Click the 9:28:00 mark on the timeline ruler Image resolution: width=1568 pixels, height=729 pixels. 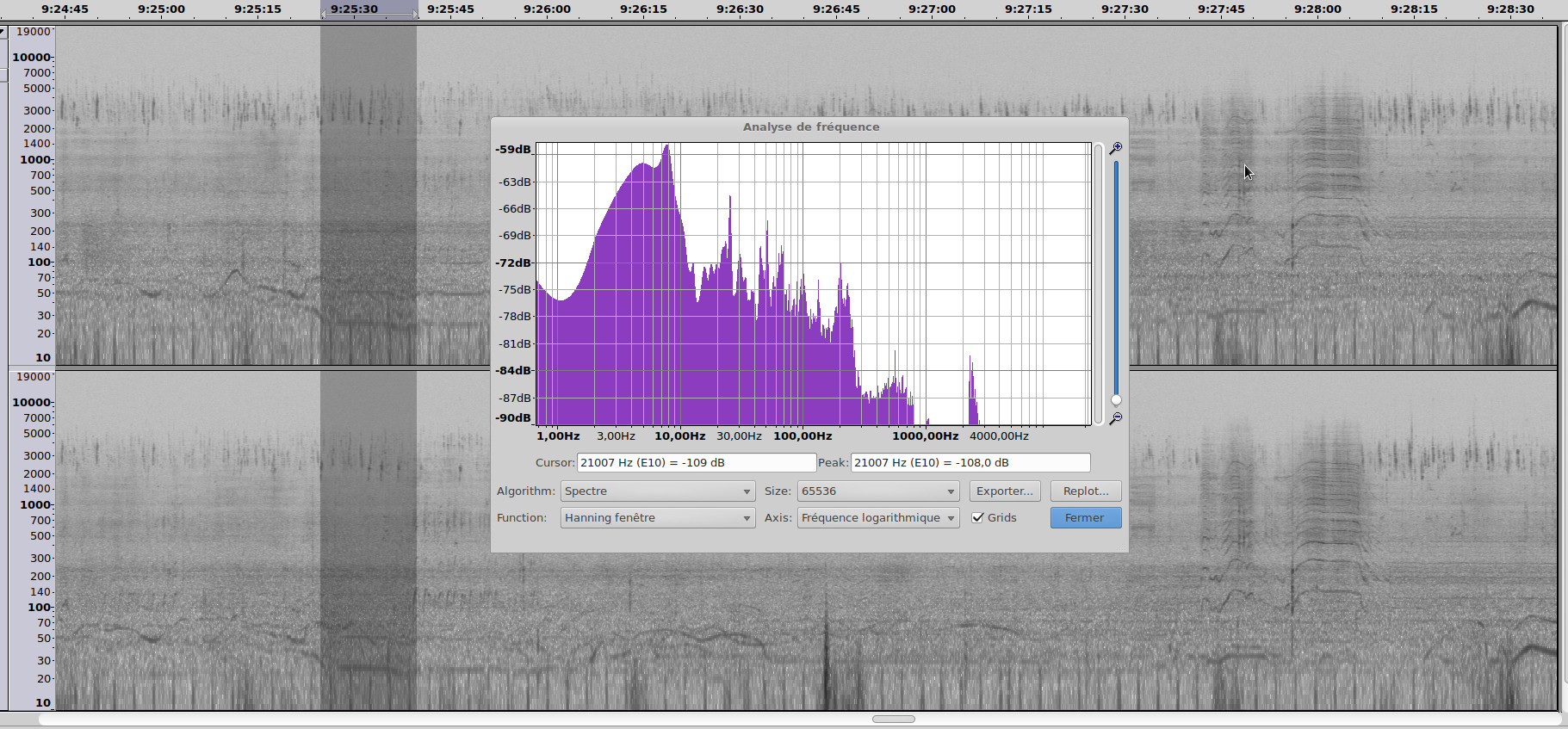[1317, 9]
